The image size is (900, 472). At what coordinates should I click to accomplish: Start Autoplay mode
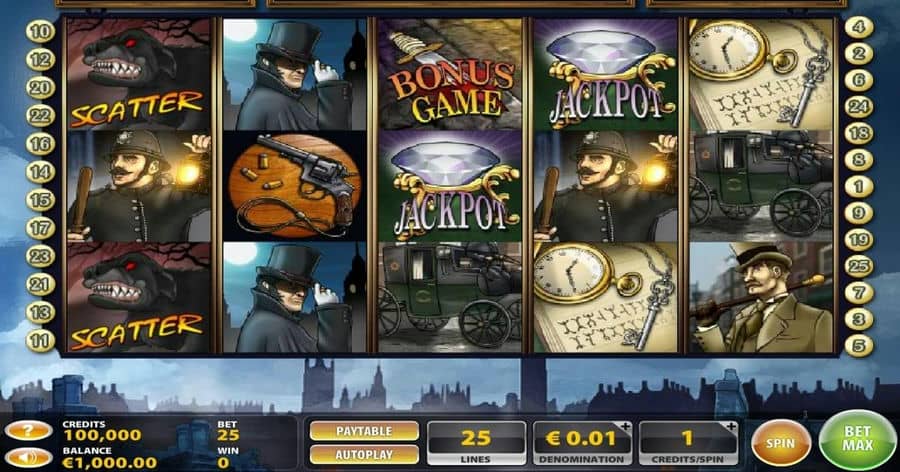(x=364, y=454)
